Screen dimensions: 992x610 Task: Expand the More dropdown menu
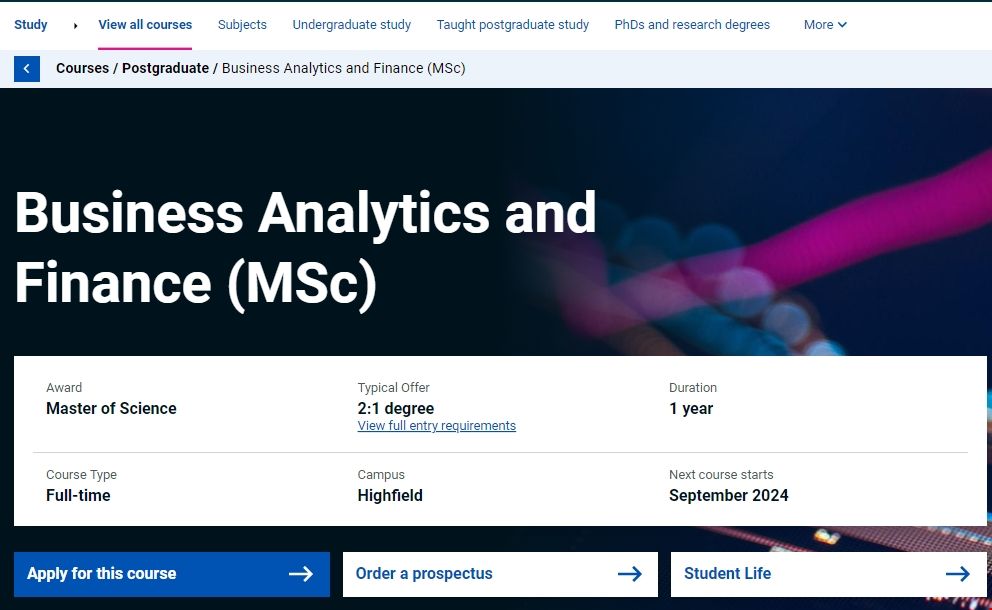pos(825,25)
